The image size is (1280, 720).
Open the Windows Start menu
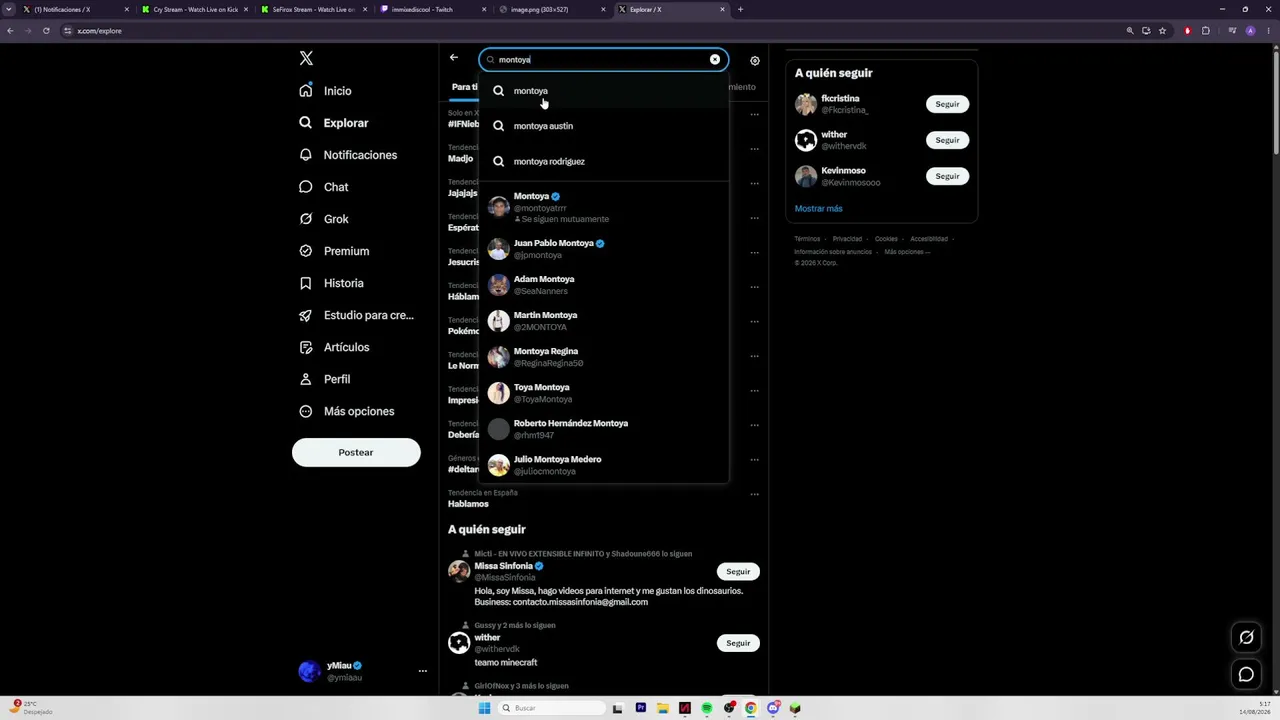[x=485, y=708]
